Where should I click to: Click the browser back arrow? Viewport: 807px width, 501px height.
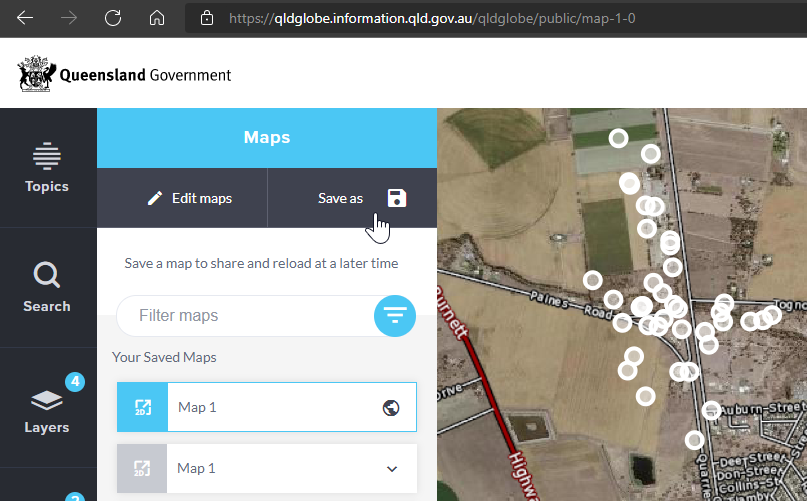click(25, 18)
